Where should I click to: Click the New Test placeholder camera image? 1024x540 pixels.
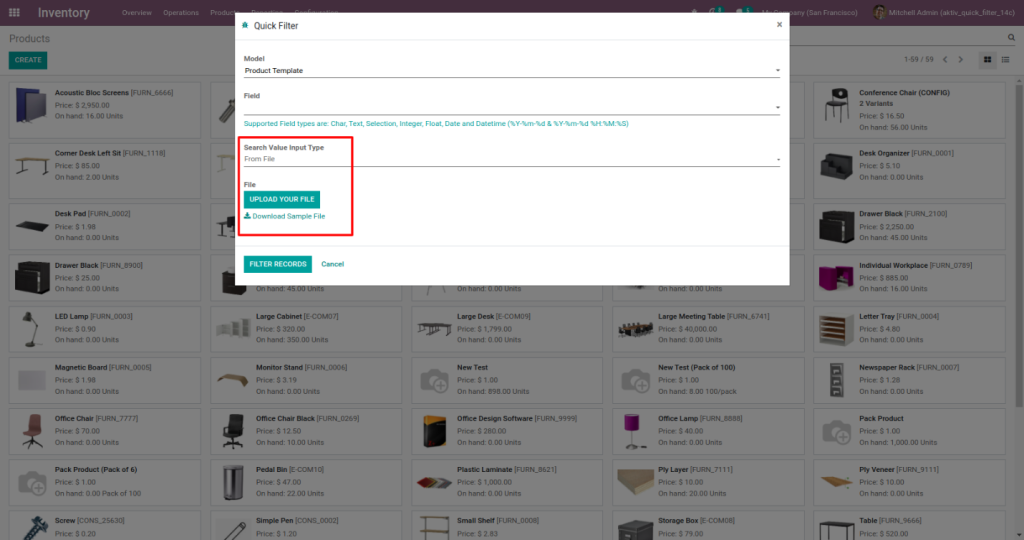pyautogui.click(x=434, y=380)
